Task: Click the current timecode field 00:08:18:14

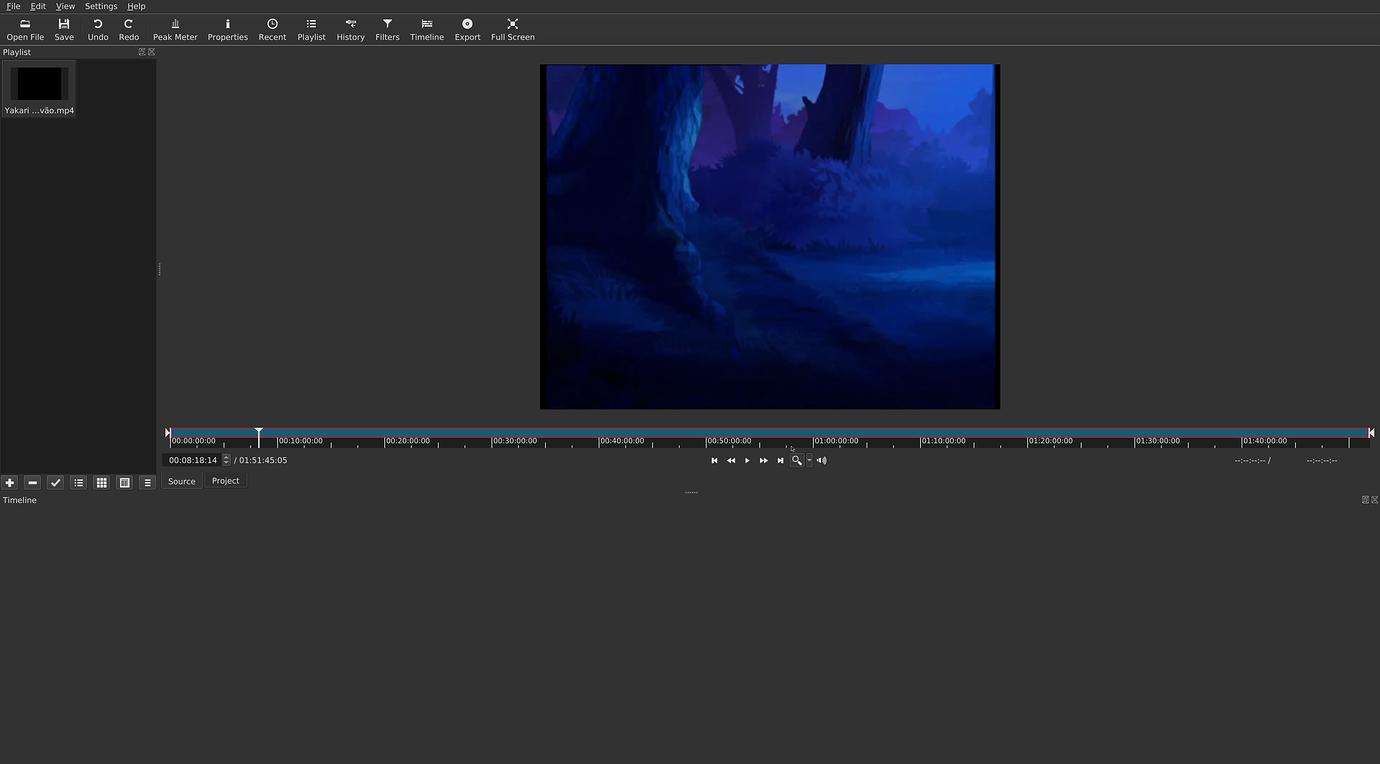Action: 193,460
